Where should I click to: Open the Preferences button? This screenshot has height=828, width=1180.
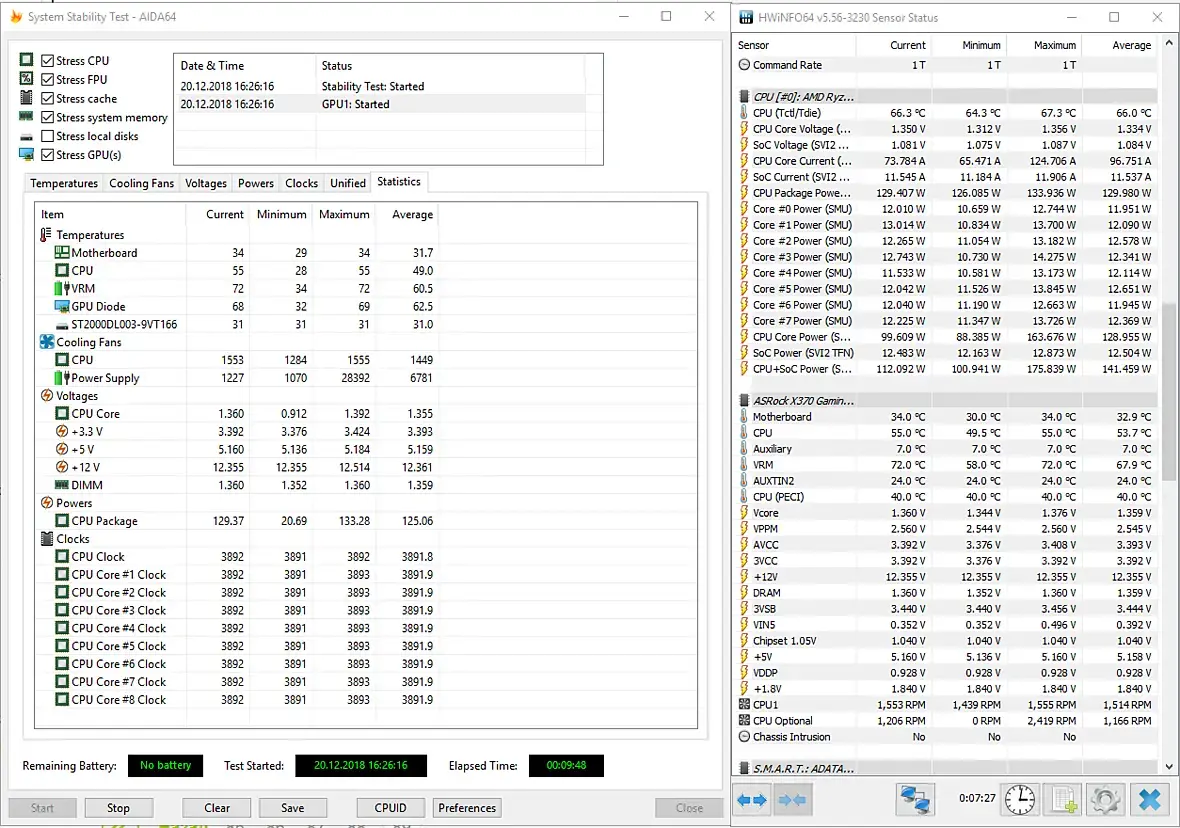pos(467,808)
